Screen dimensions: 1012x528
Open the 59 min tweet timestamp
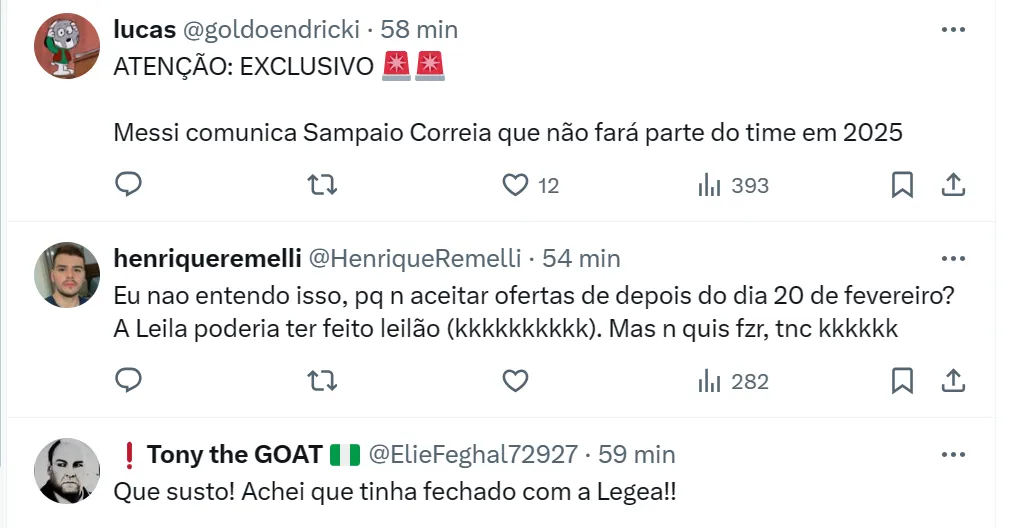point(637,454)
